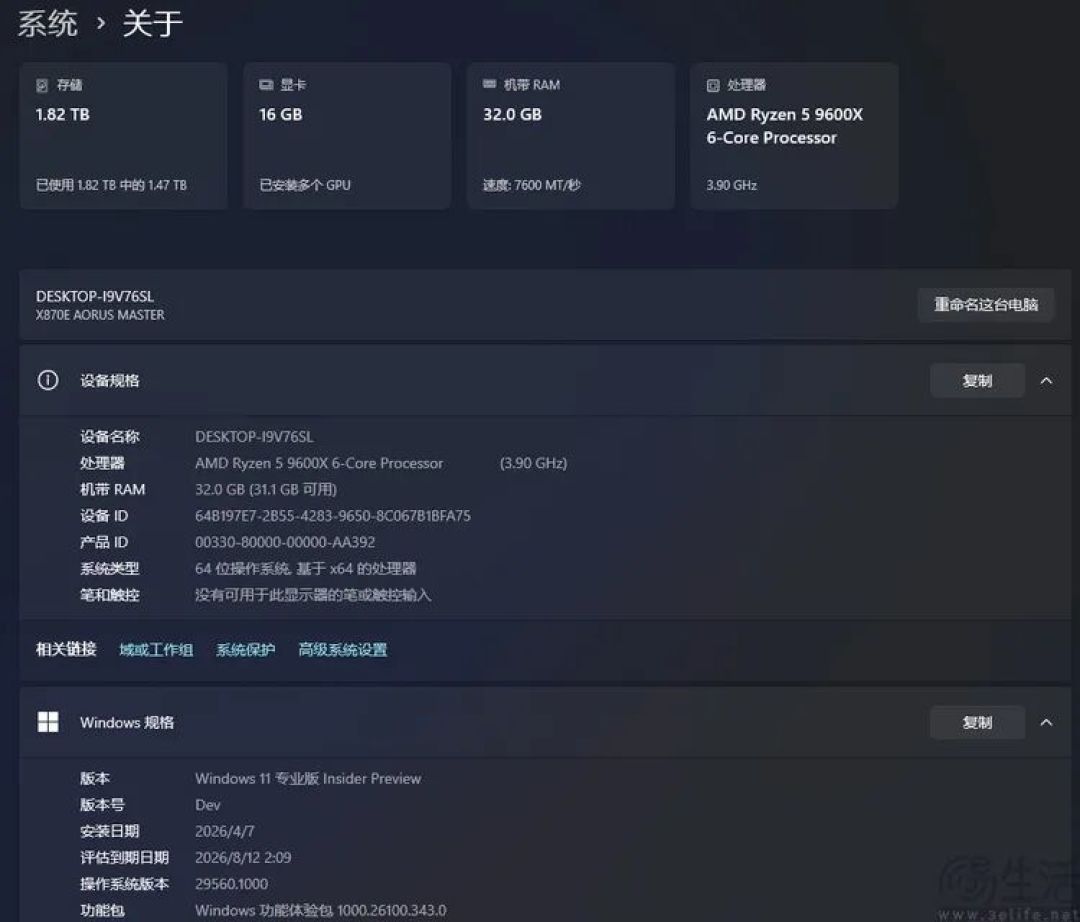The height and width of the screenshot is (922, 1080).
Task: Open the 32.0 GB RAM card
Action: pos(571,136)
